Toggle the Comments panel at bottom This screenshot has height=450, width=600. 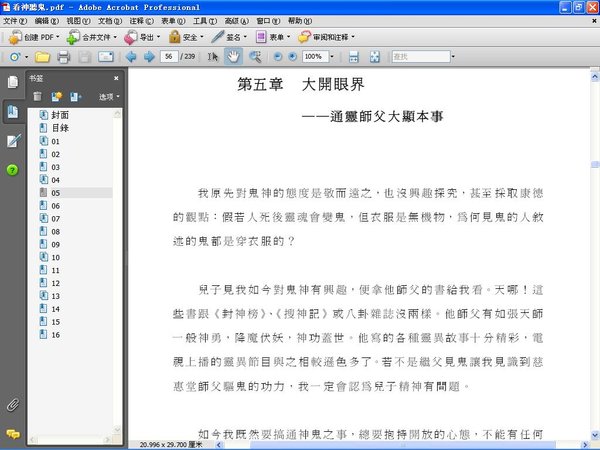point(13,434)
